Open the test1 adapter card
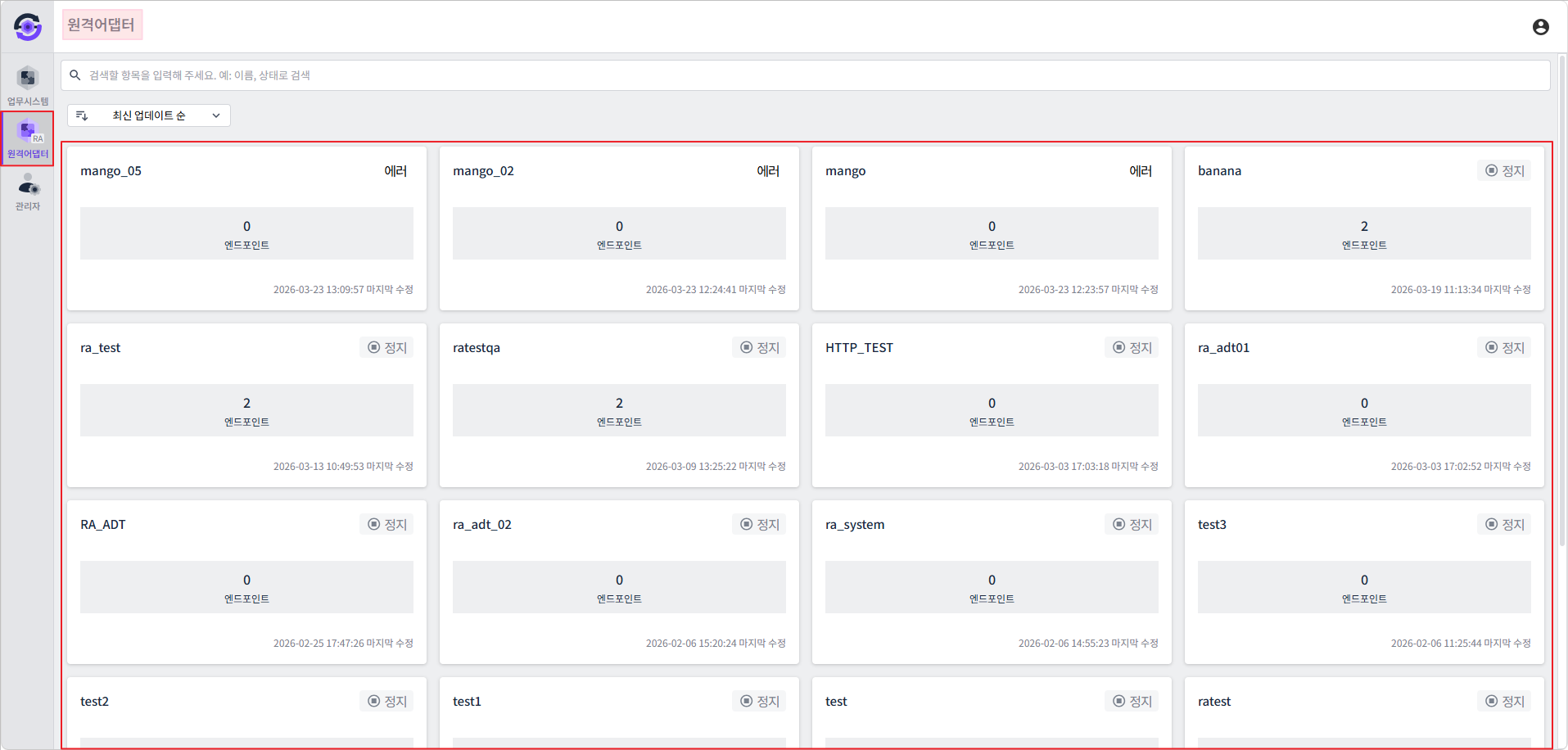1568x750 pixels. (x=619, y=712)
